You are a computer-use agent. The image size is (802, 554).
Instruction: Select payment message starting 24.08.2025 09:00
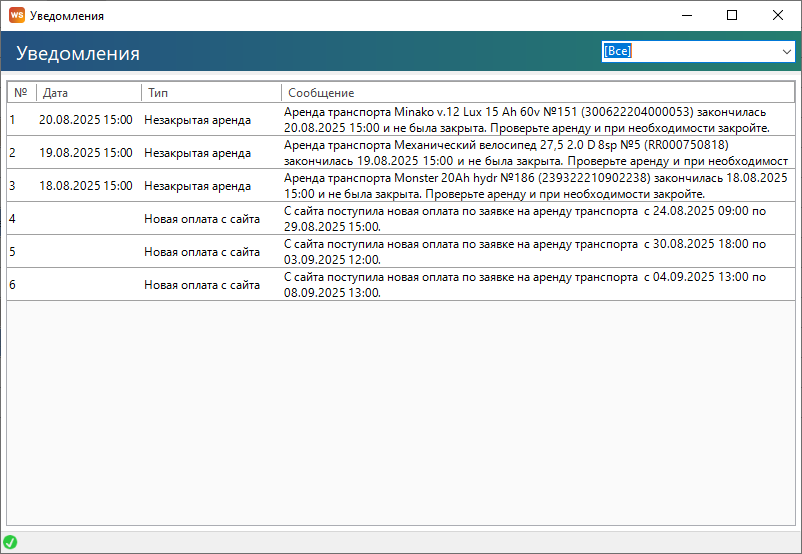pos(530,219)
